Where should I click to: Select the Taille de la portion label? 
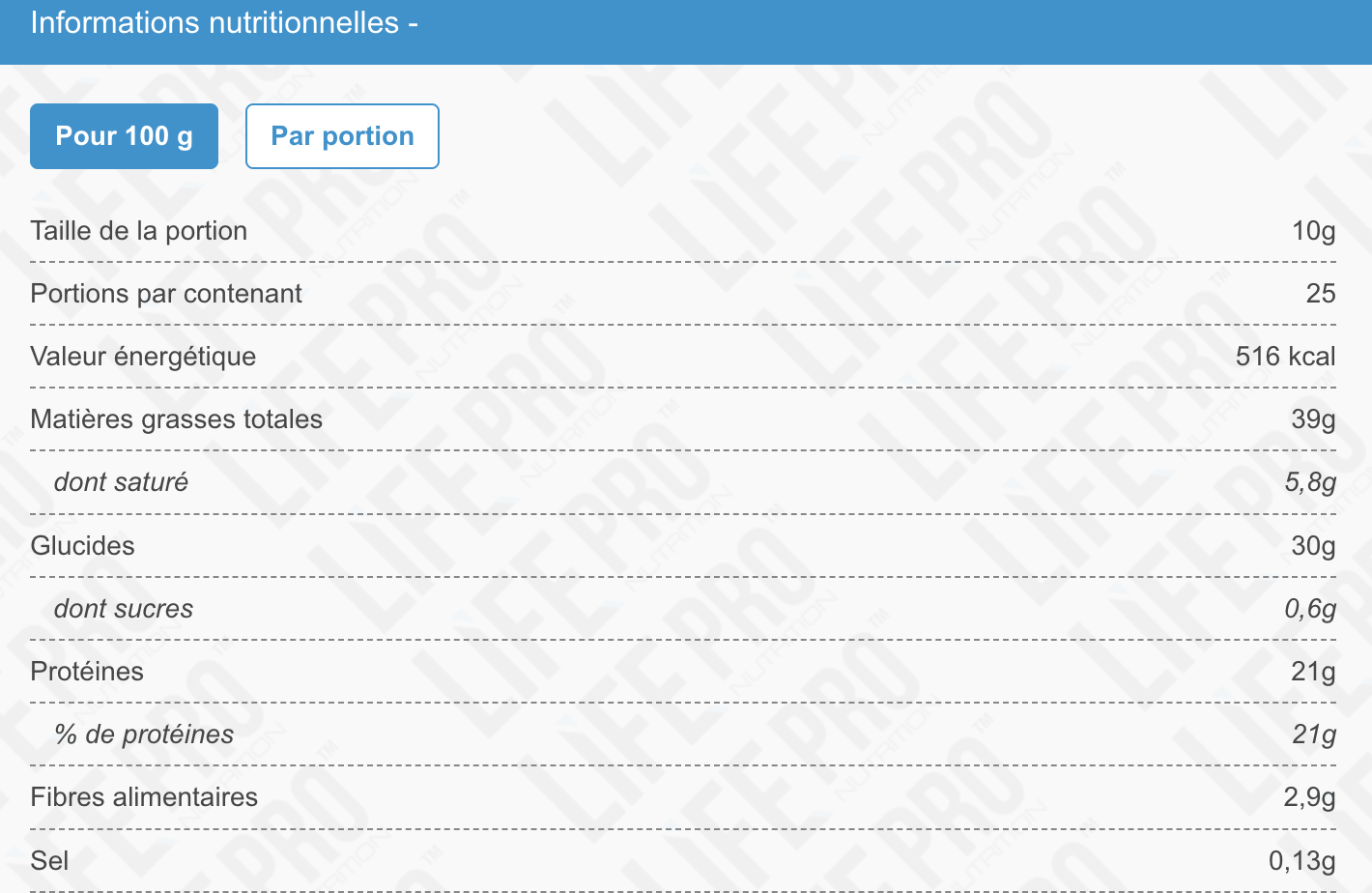click(x=139, y=231)
